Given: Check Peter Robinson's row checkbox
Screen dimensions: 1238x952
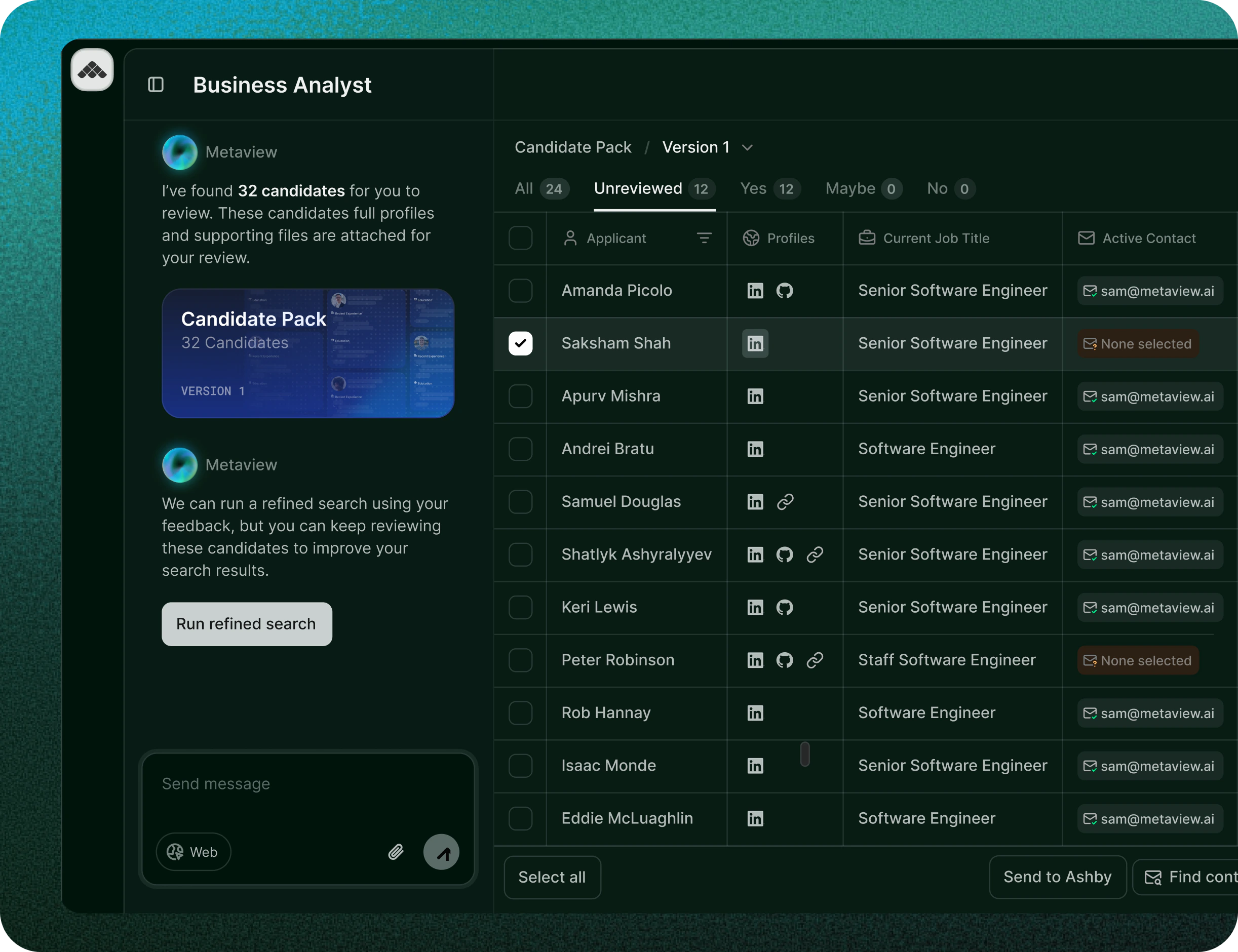Looking at the screenshot, I should [x=520, y=660].
